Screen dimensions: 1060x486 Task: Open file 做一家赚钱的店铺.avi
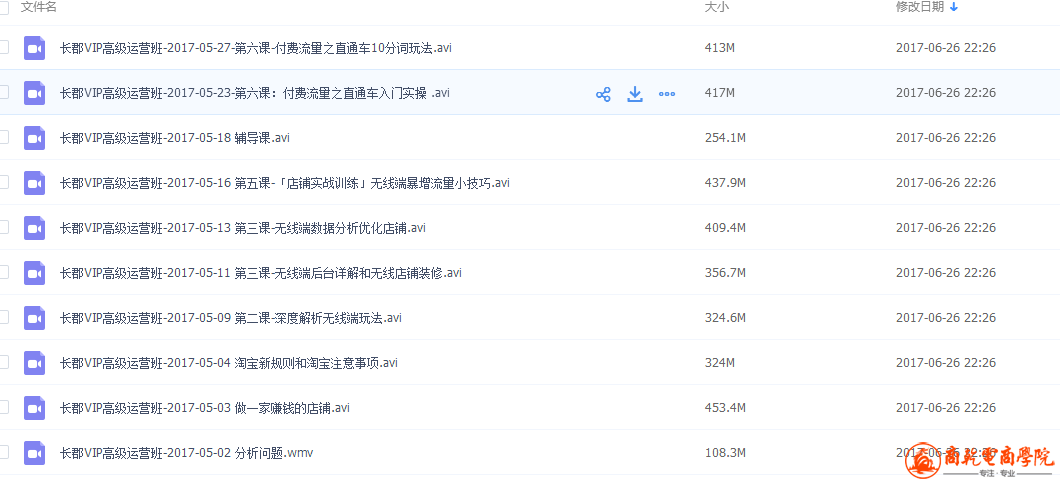[x=205, y=408]
